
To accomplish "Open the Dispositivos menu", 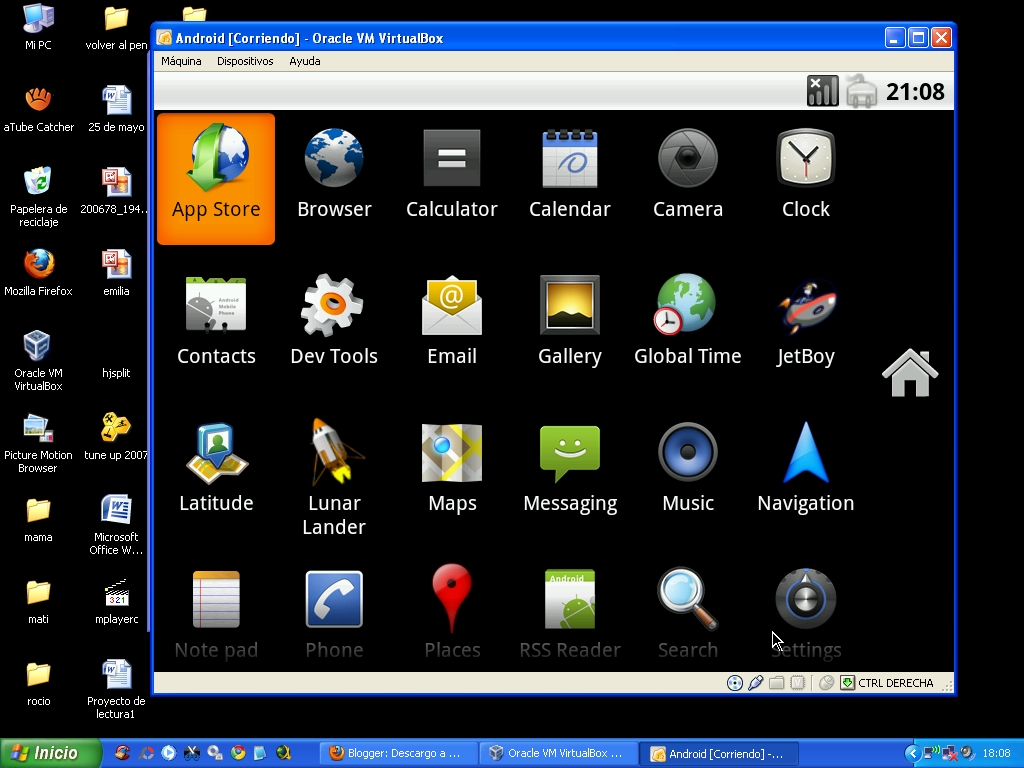I will pyautogui.click(x=245, y=61).
